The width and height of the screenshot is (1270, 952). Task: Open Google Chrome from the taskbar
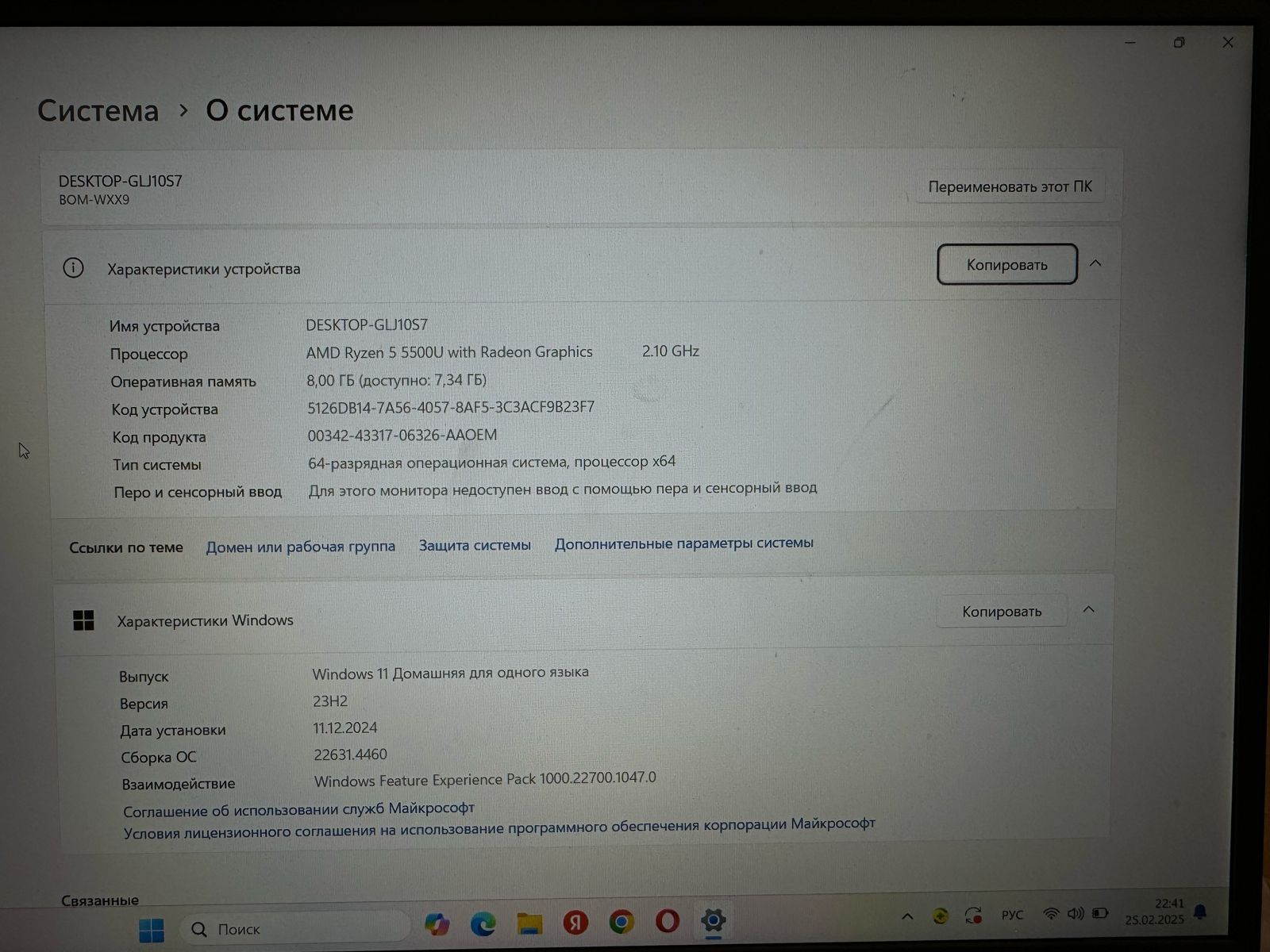622,921
